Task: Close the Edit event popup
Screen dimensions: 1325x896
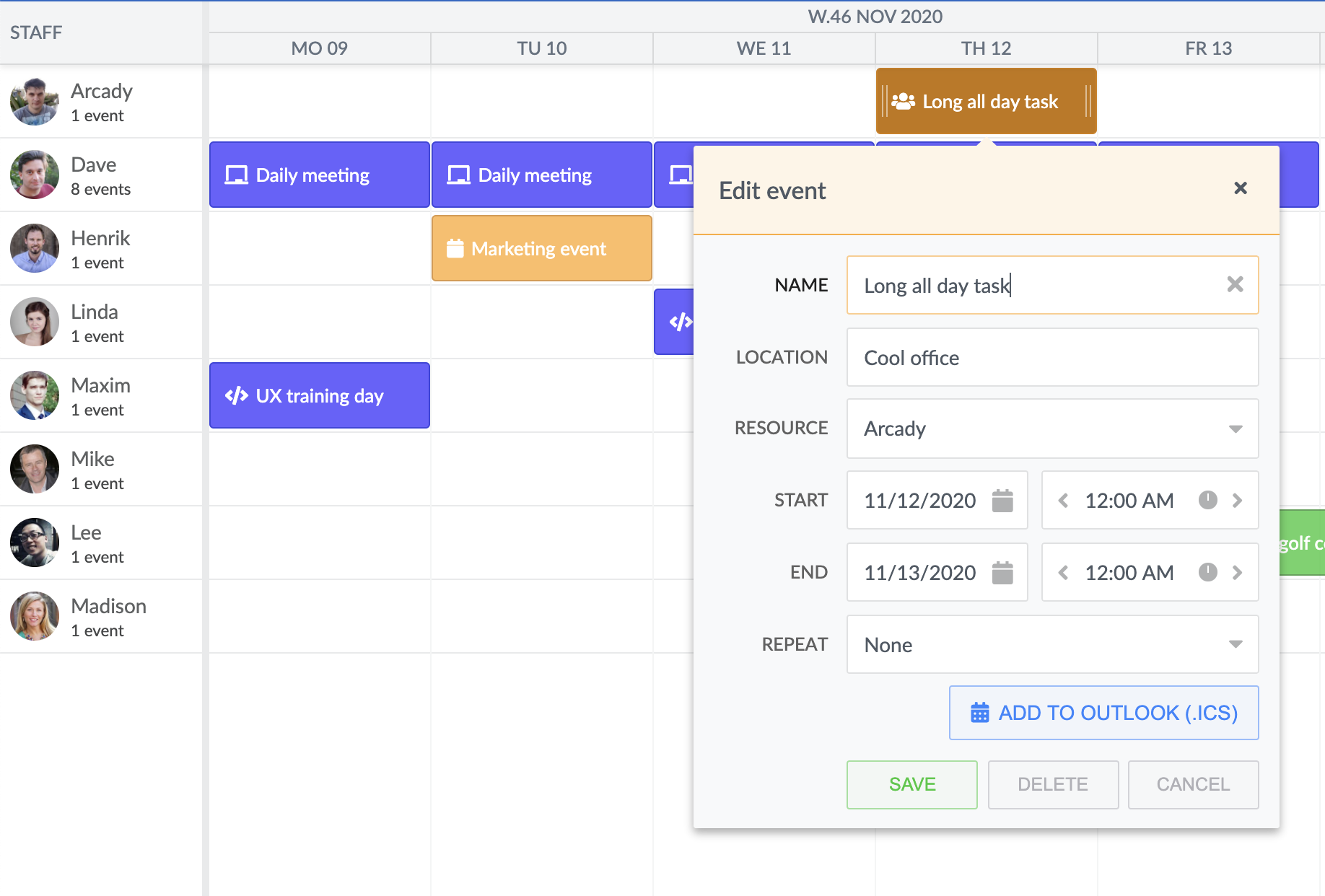Action: point(1241,188)
